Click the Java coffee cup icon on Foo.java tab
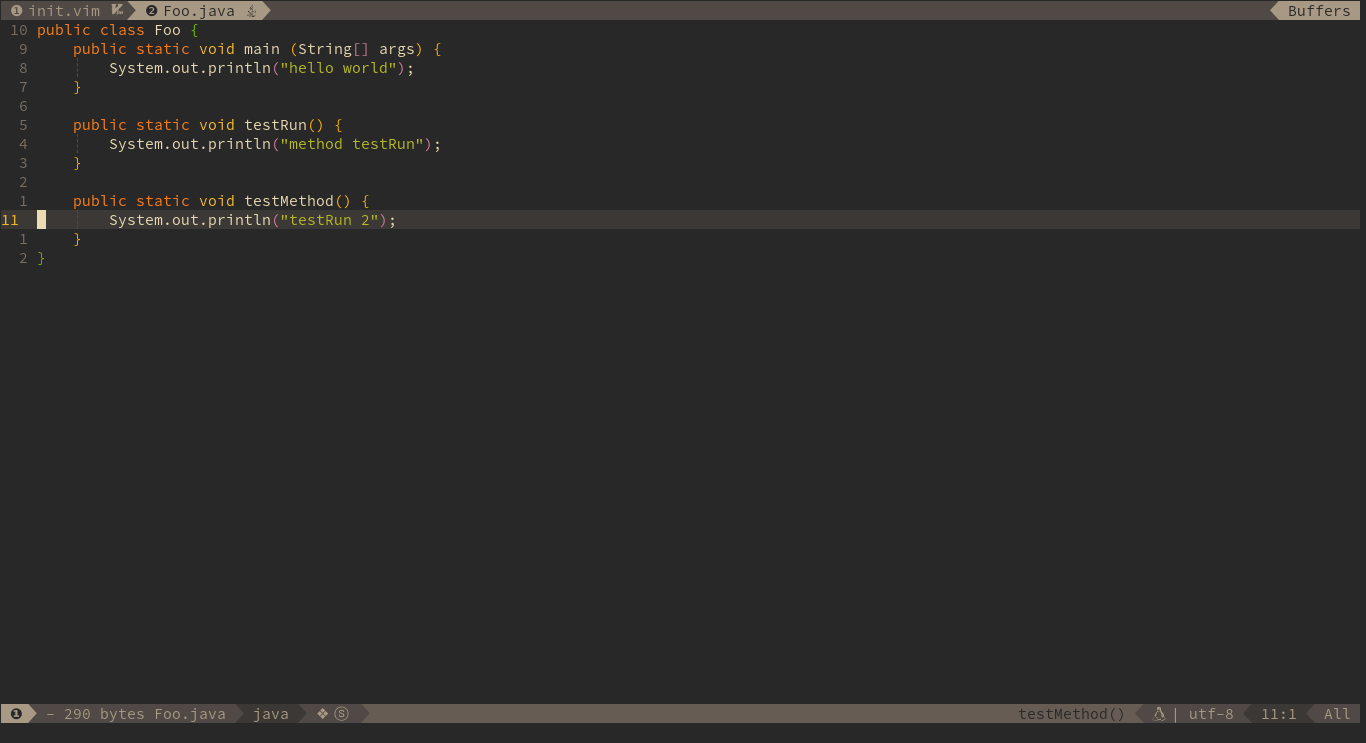Viewport: 1366px width, 743px height. pos(252,11)
